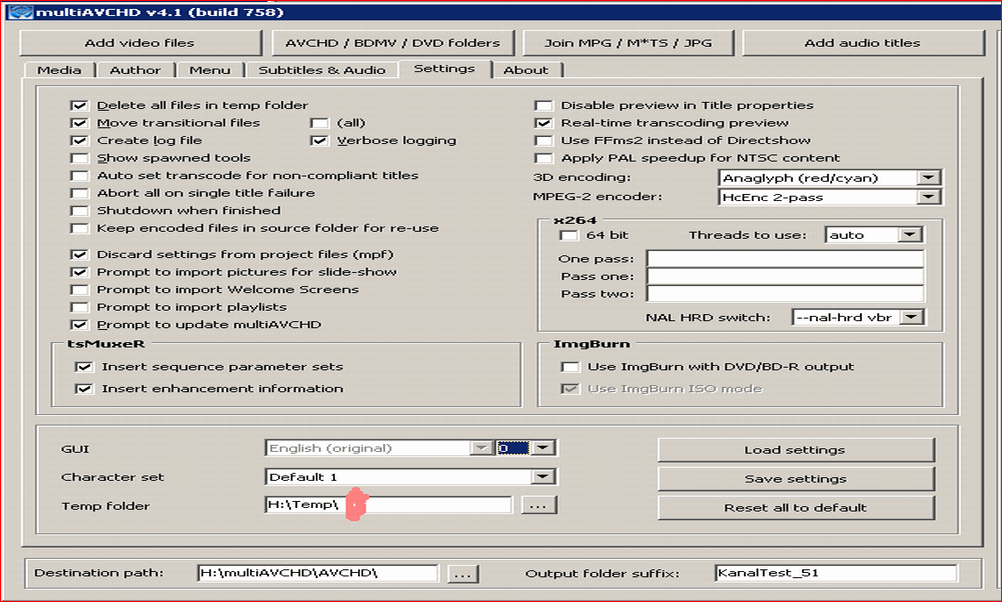
Task: Click the Output folder suffix field
Action: 835,574
